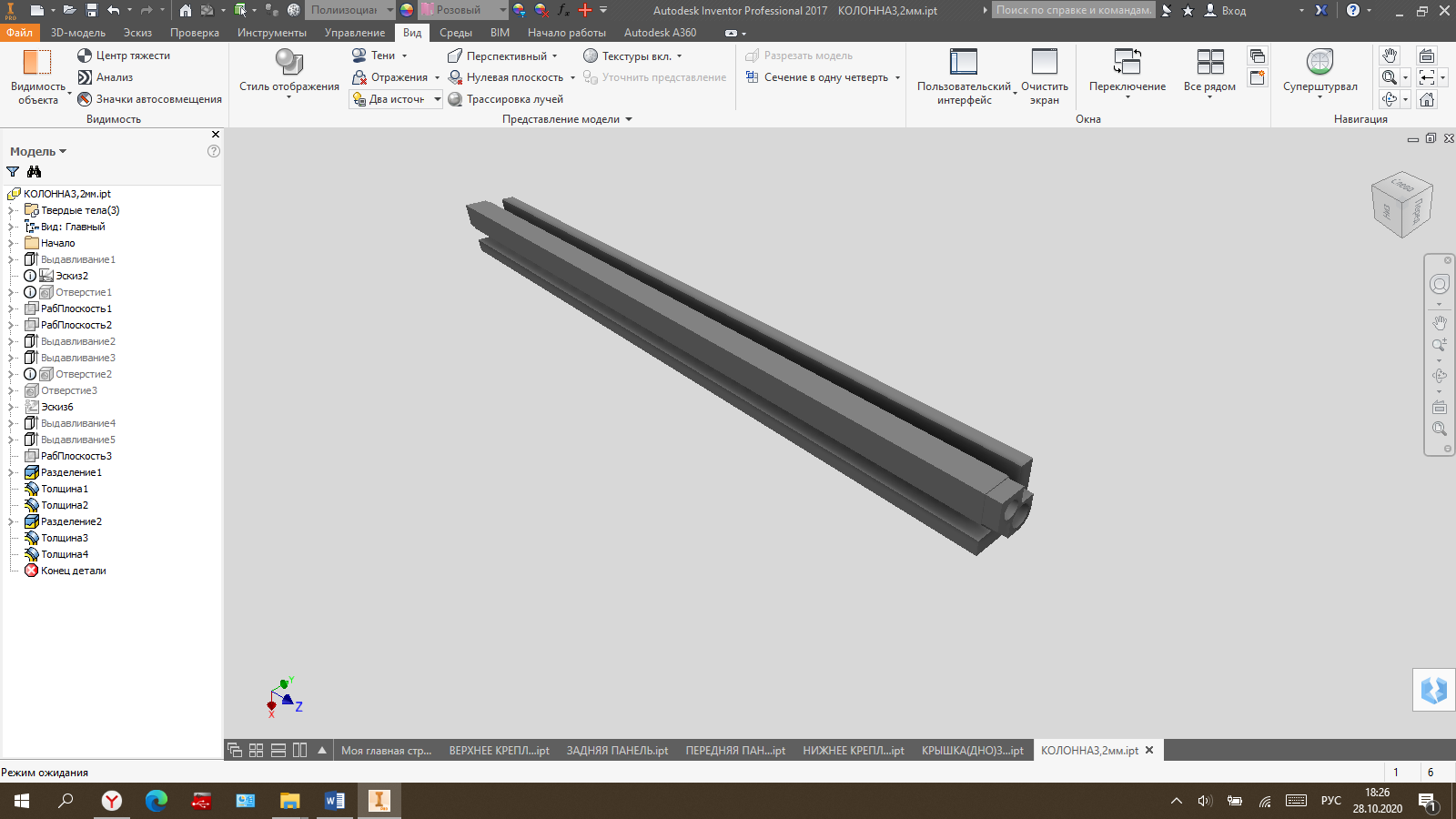This screenshot has height=819, width=1456.
Task: Select the Эскиз6 sketch in the tree
Action: click(x=56, y=407)
